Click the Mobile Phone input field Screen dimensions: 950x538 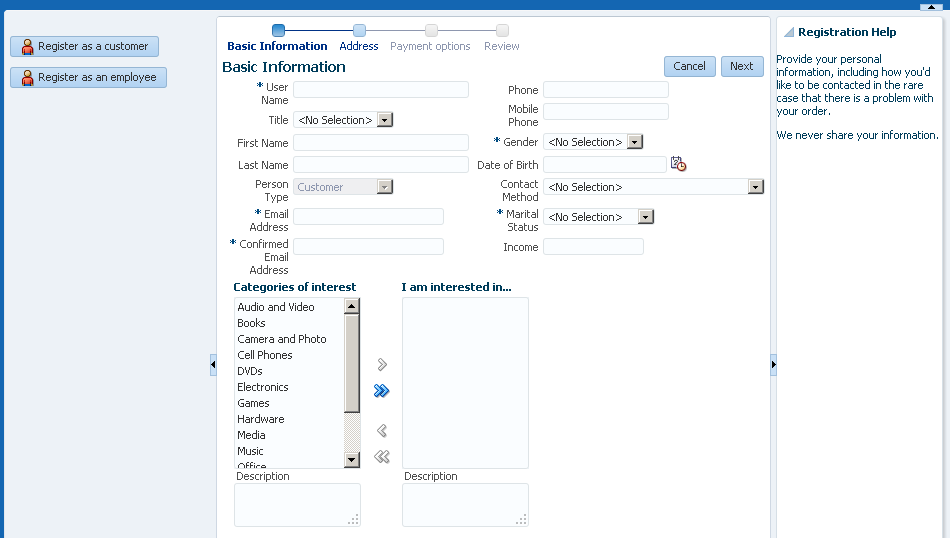click(606, 111)
